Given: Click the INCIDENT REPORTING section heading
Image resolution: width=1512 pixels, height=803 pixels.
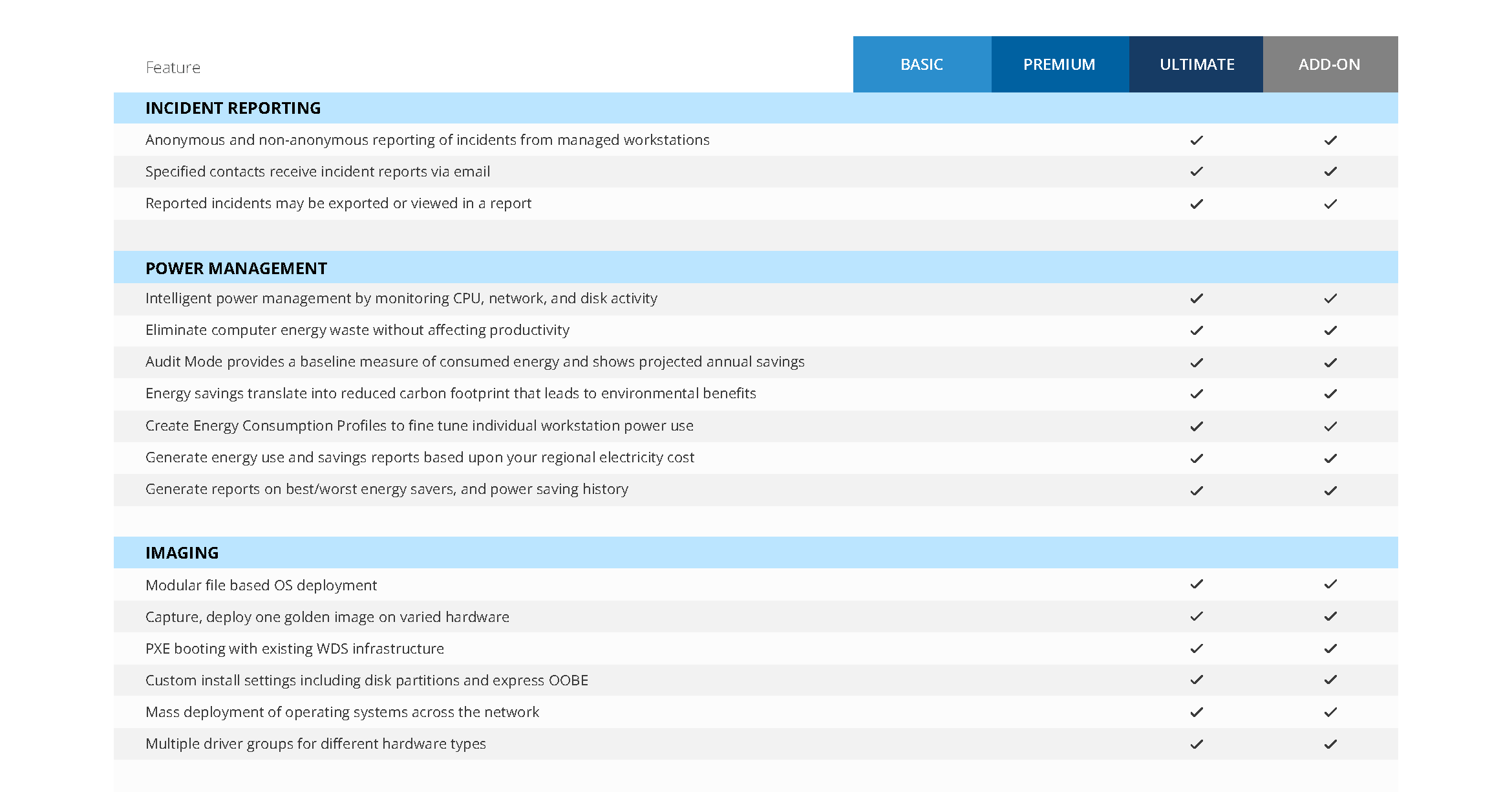Looking at the screenshot, I should [233, 108].
